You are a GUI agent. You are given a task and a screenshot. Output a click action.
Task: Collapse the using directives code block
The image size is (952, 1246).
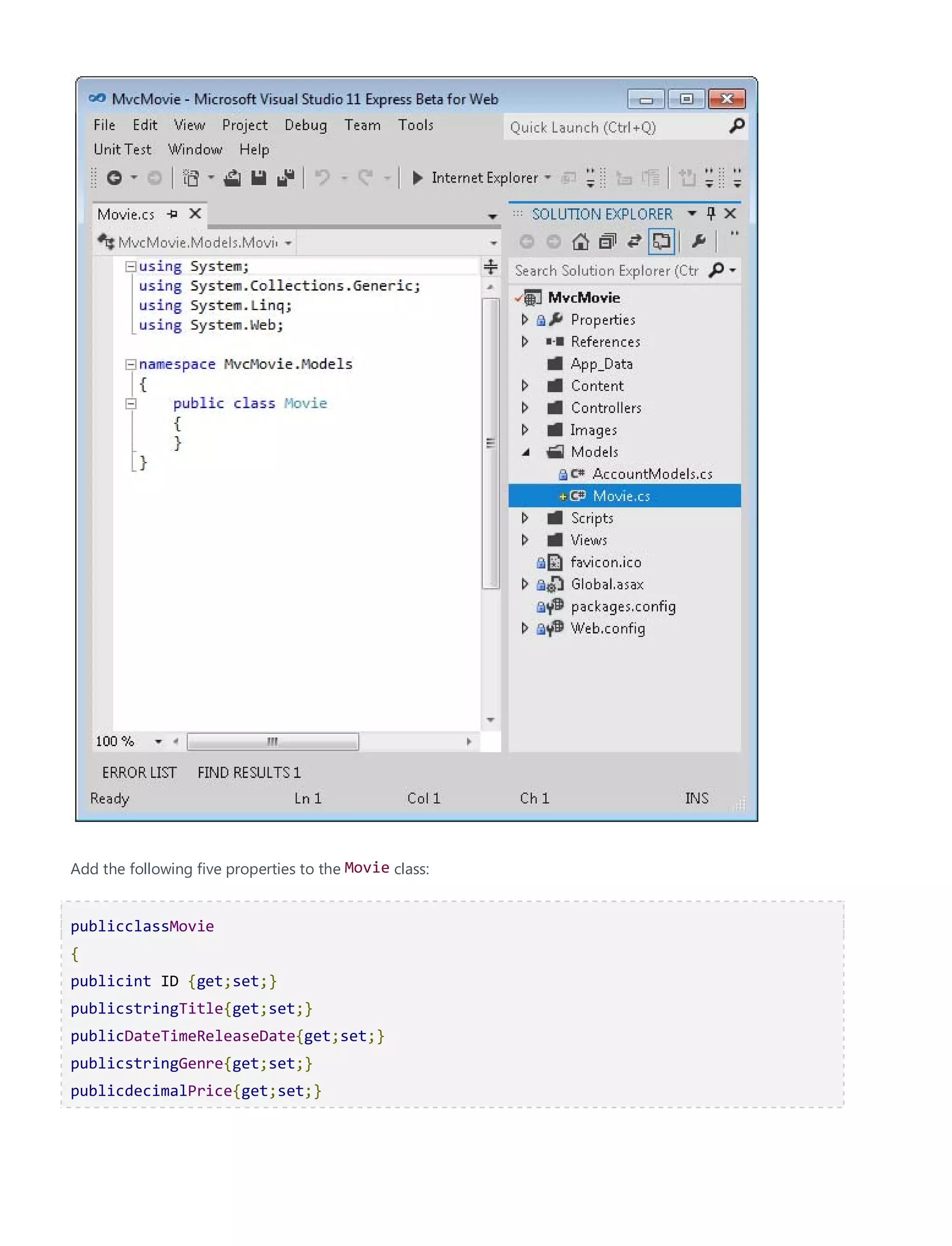(131, 266)
